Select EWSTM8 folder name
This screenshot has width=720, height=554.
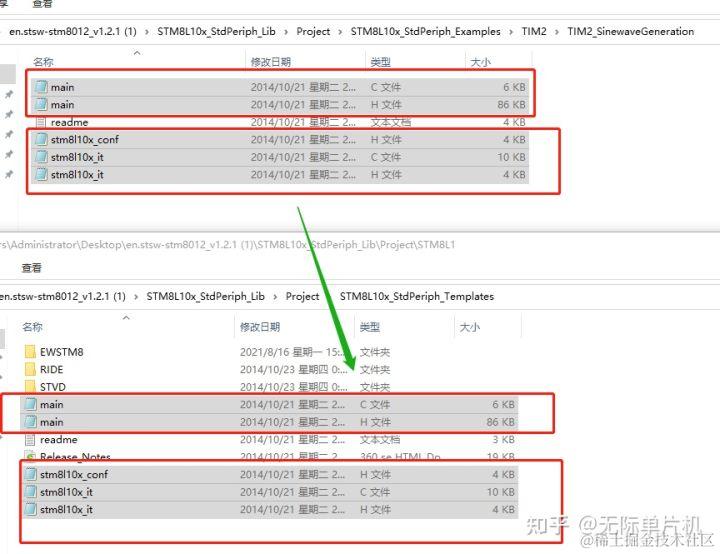tap(62, 352)
